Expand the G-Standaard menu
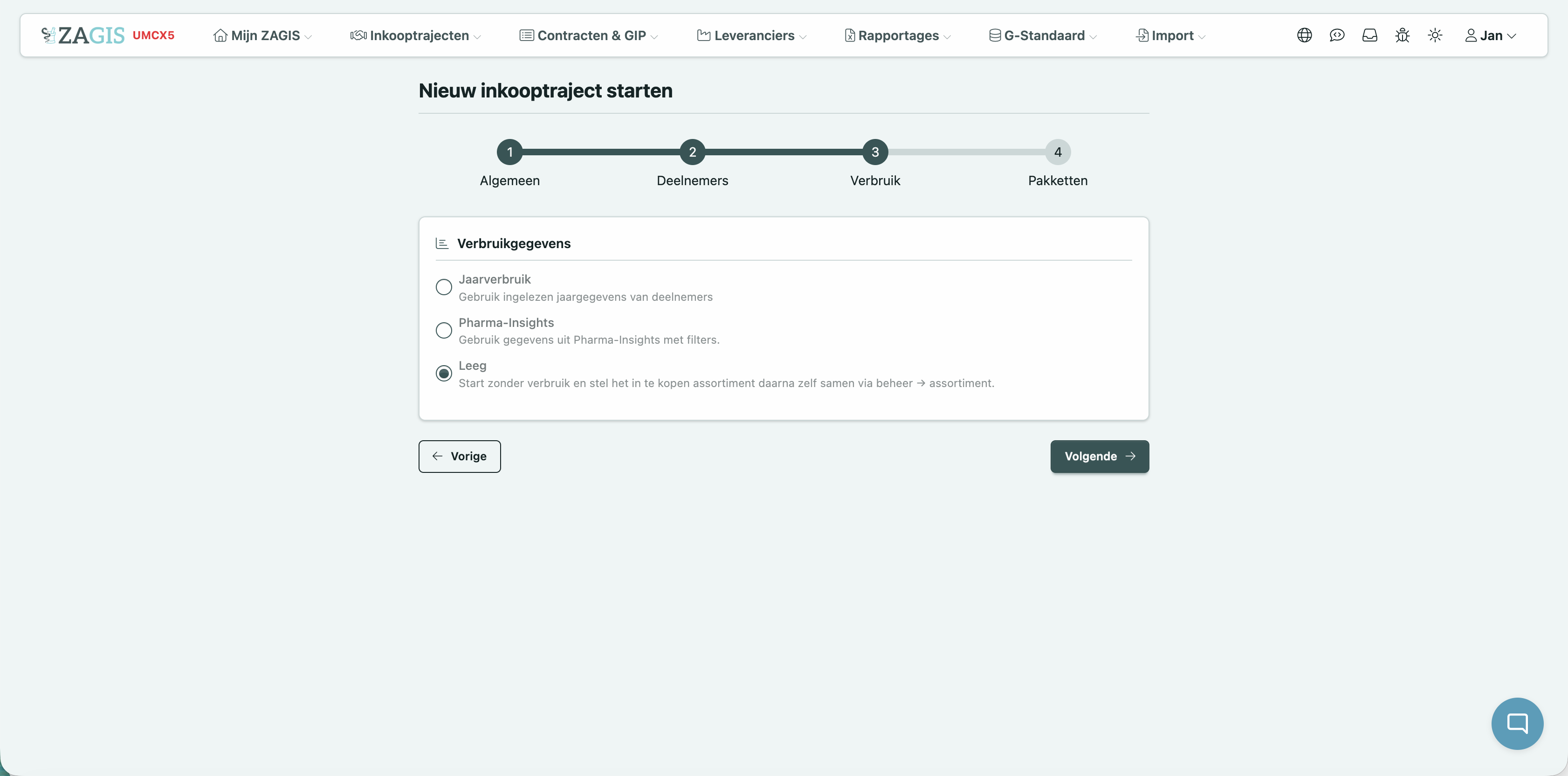 click(x=1043, y=35)
